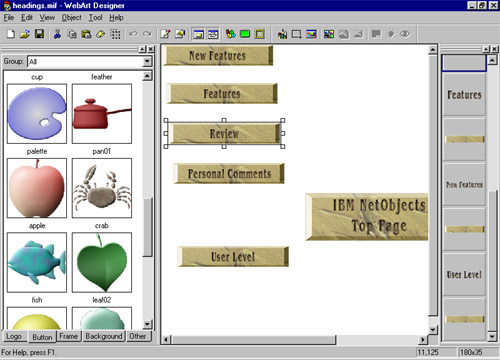
Task: Click the Paste clipboard icon
Action: click(x=86, y=34)
